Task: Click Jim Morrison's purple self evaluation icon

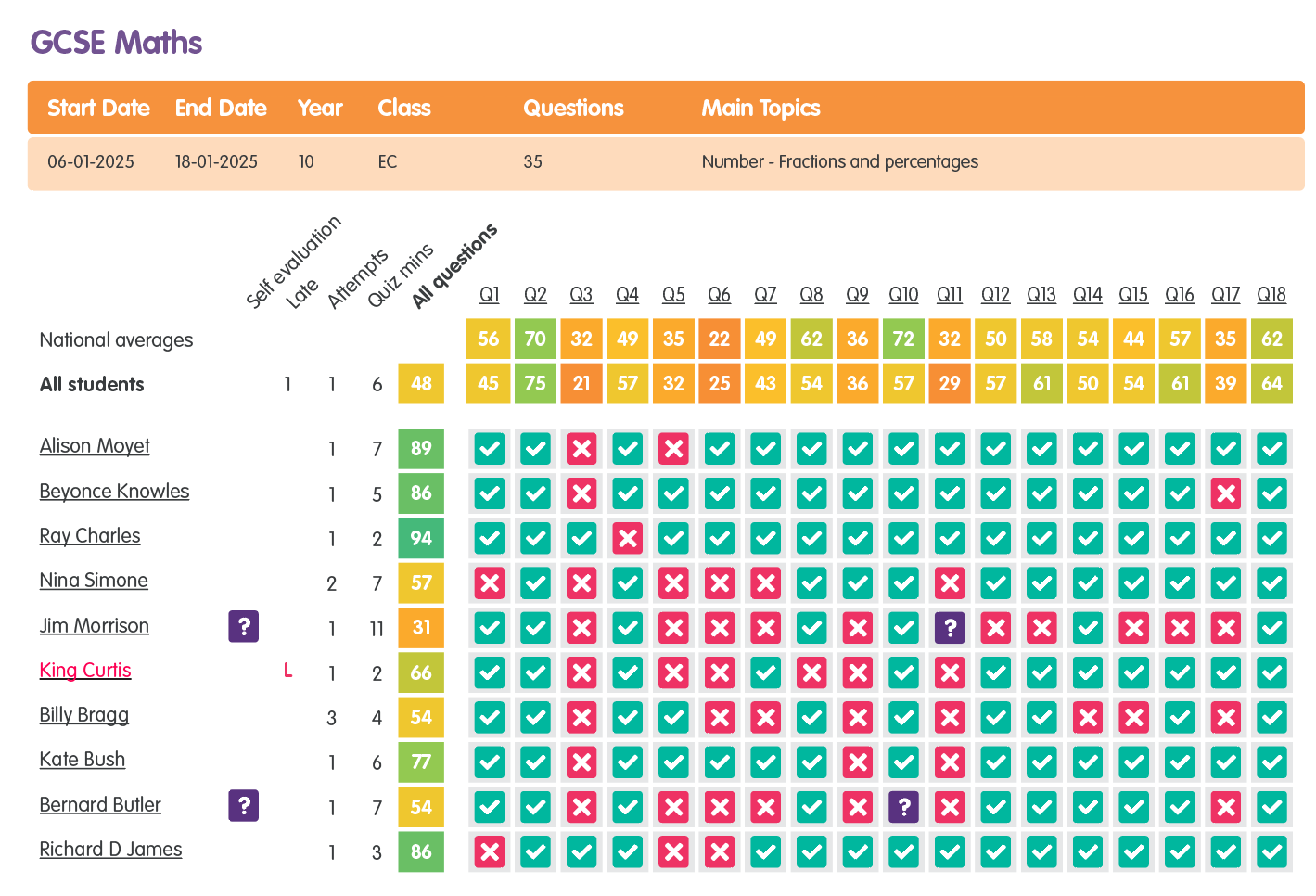Action: [x=243, y=627]
